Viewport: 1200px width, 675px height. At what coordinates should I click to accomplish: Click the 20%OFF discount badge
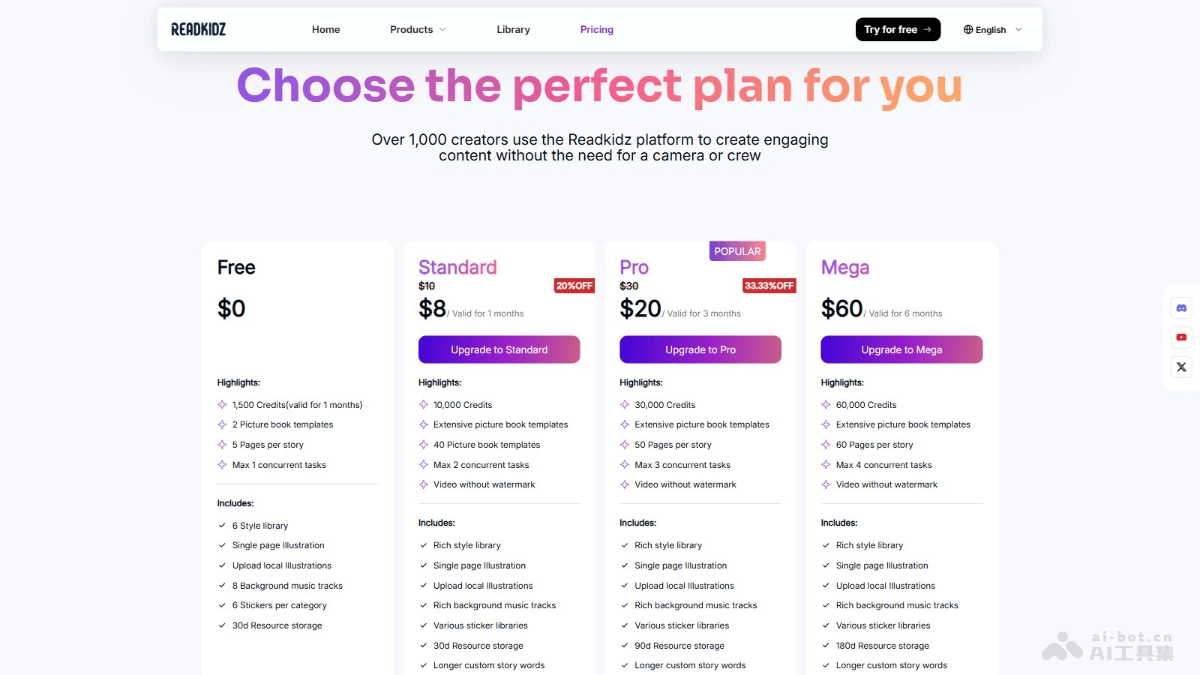point(574,286)
